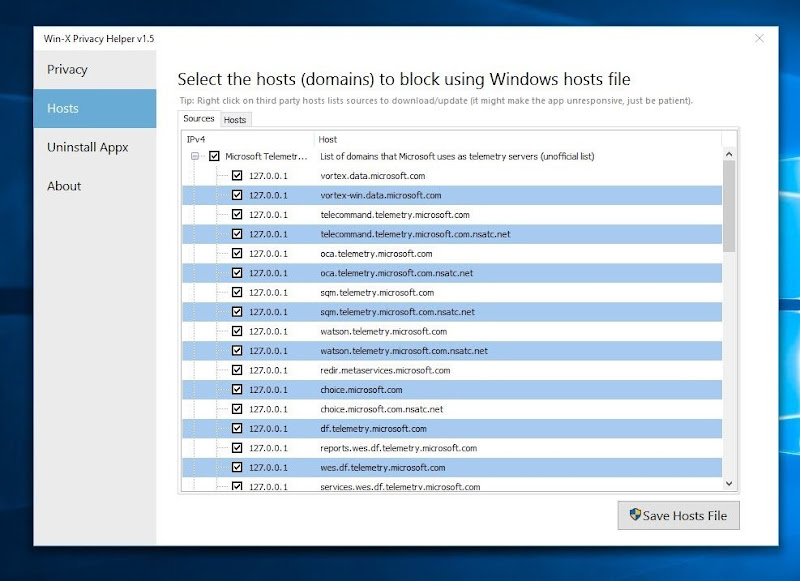Screen dimensions: 800x581
Task: Toggle checkbox for sqm.telemetry.microsoft.com.nsatc.net
Action: click(237, 311)
